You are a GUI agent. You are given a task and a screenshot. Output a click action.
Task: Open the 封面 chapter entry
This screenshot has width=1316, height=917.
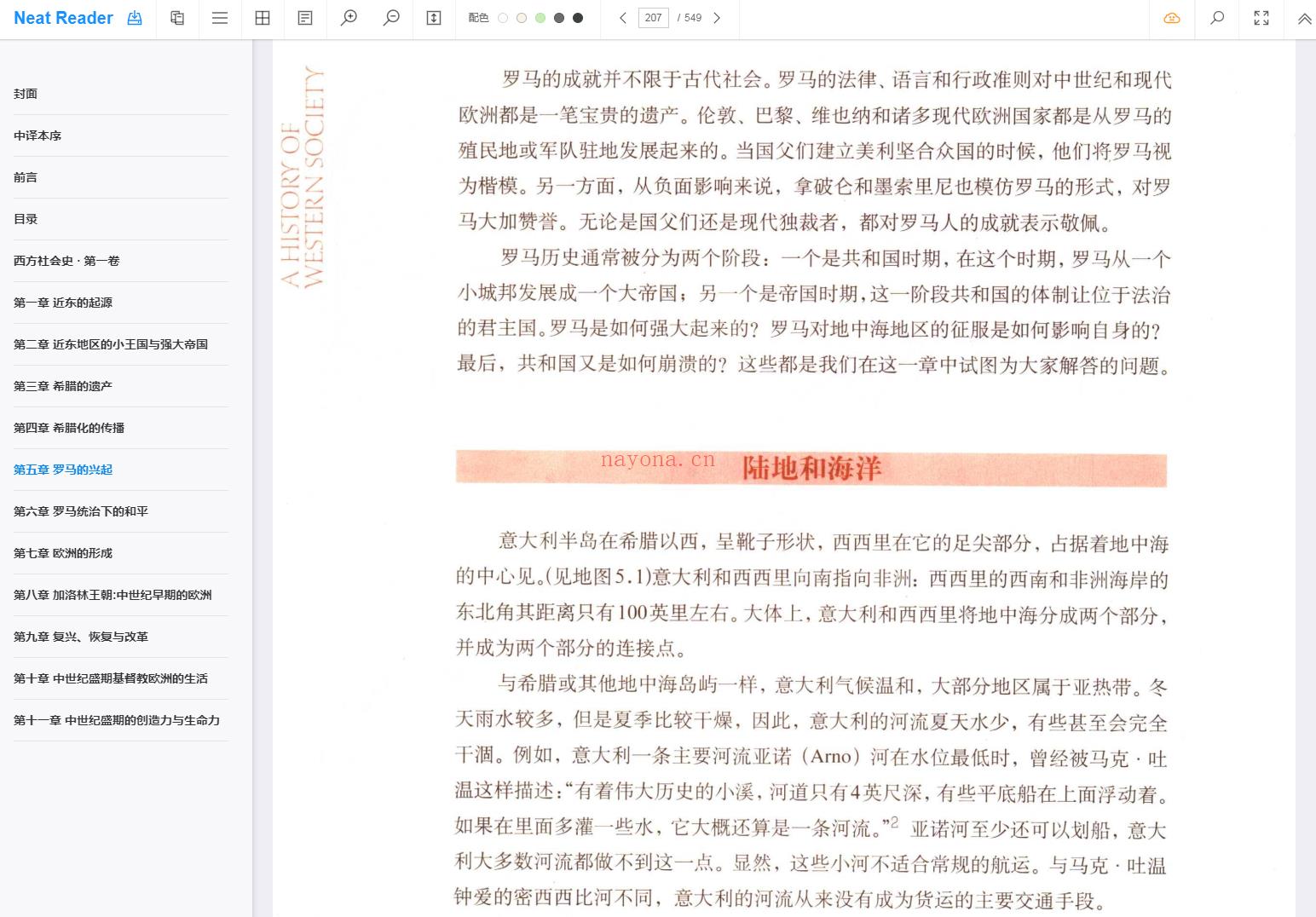click(121, 94)
